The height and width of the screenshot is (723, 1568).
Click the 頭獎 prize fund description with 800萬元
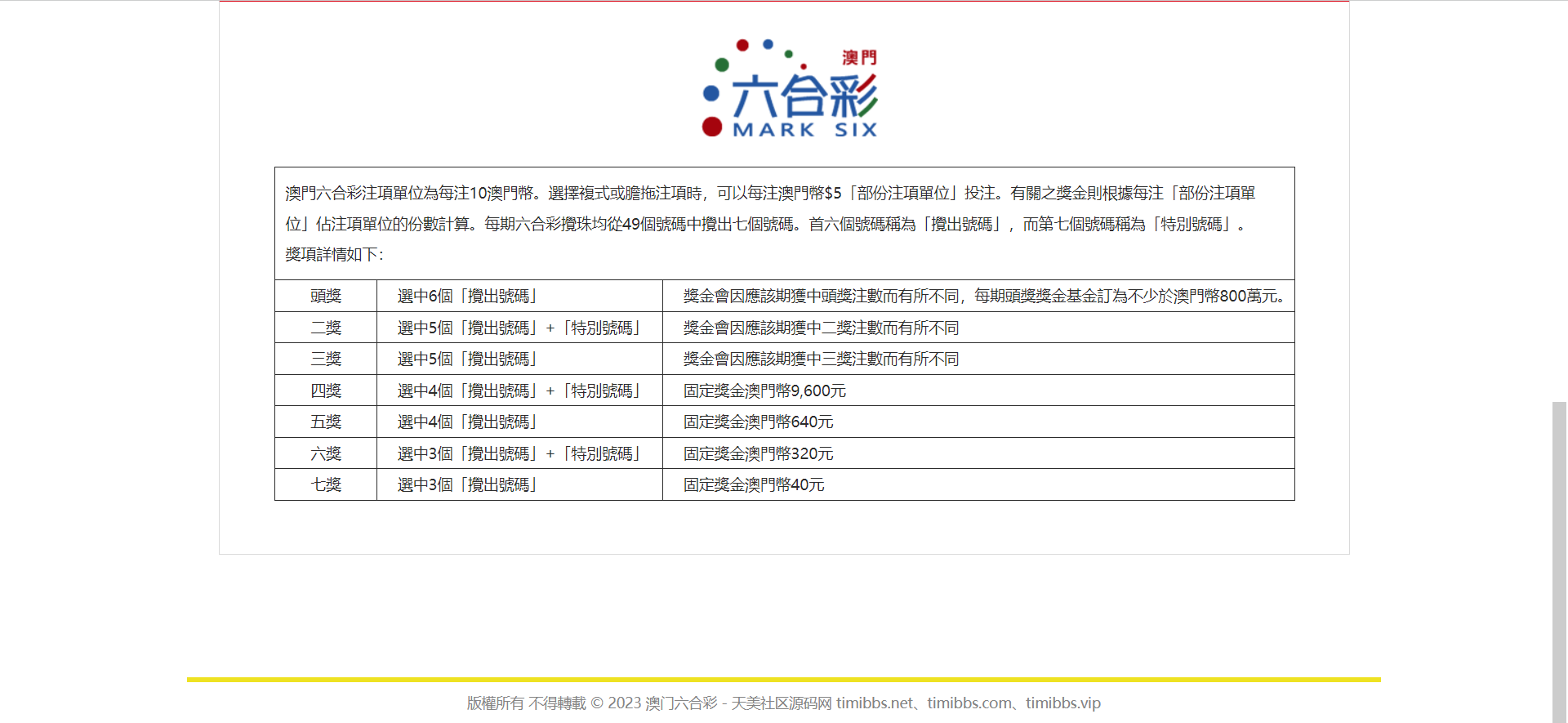[978, 296]
